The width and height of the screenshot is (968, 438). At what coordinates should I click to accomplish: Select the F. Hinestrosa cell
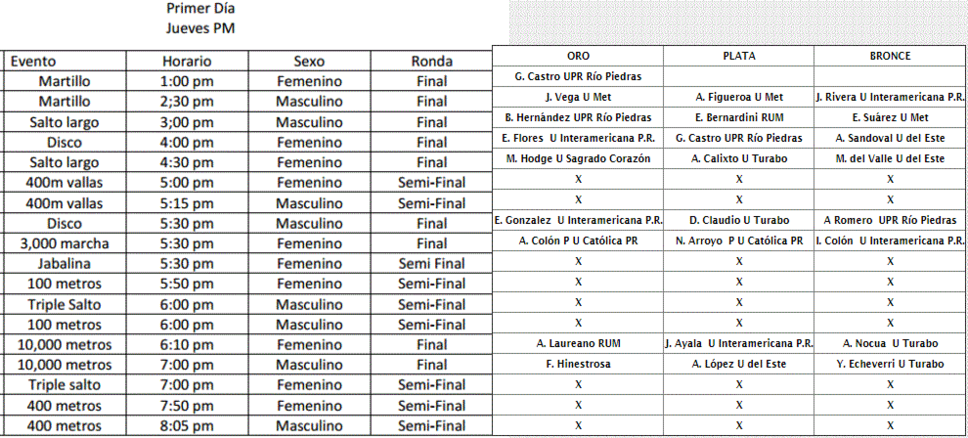point(578,364)
